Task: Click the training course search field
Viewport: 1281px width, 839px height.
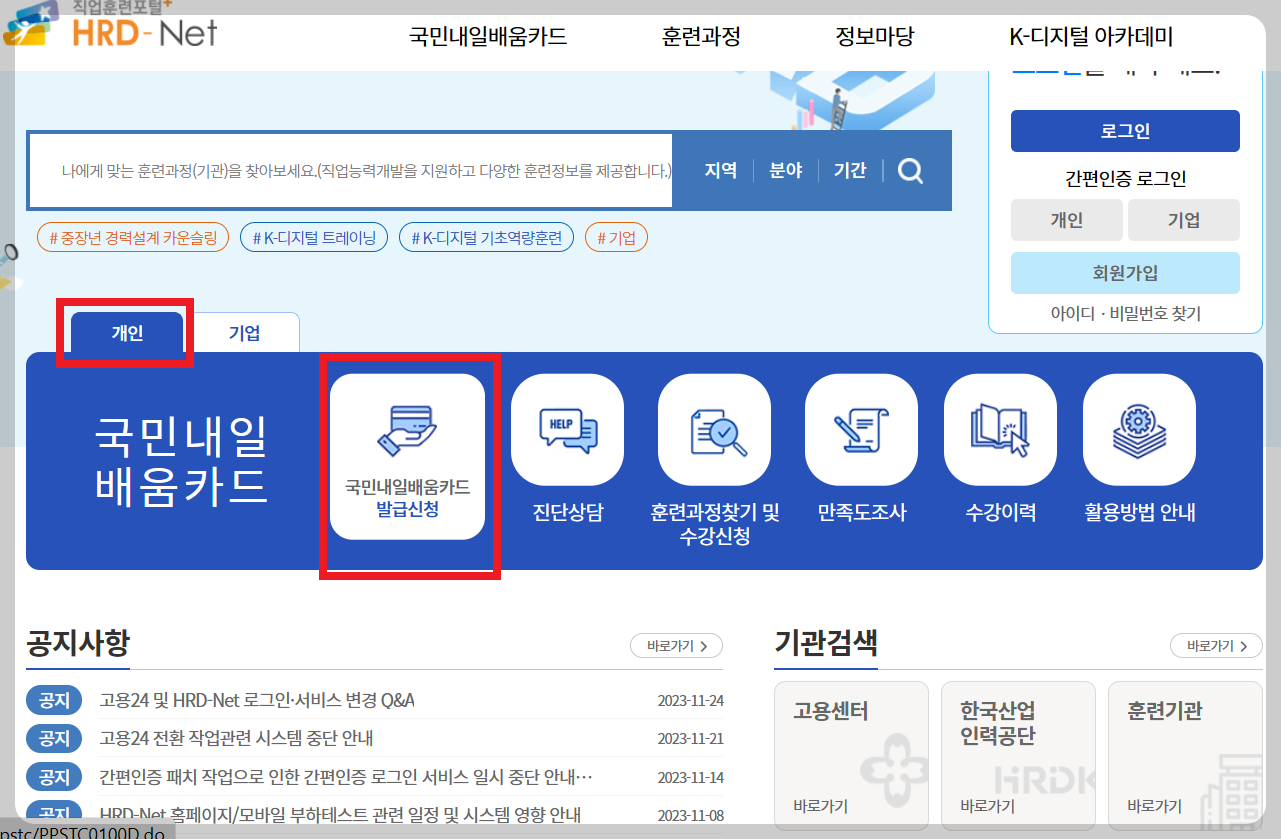Action: tap(350, 171)
